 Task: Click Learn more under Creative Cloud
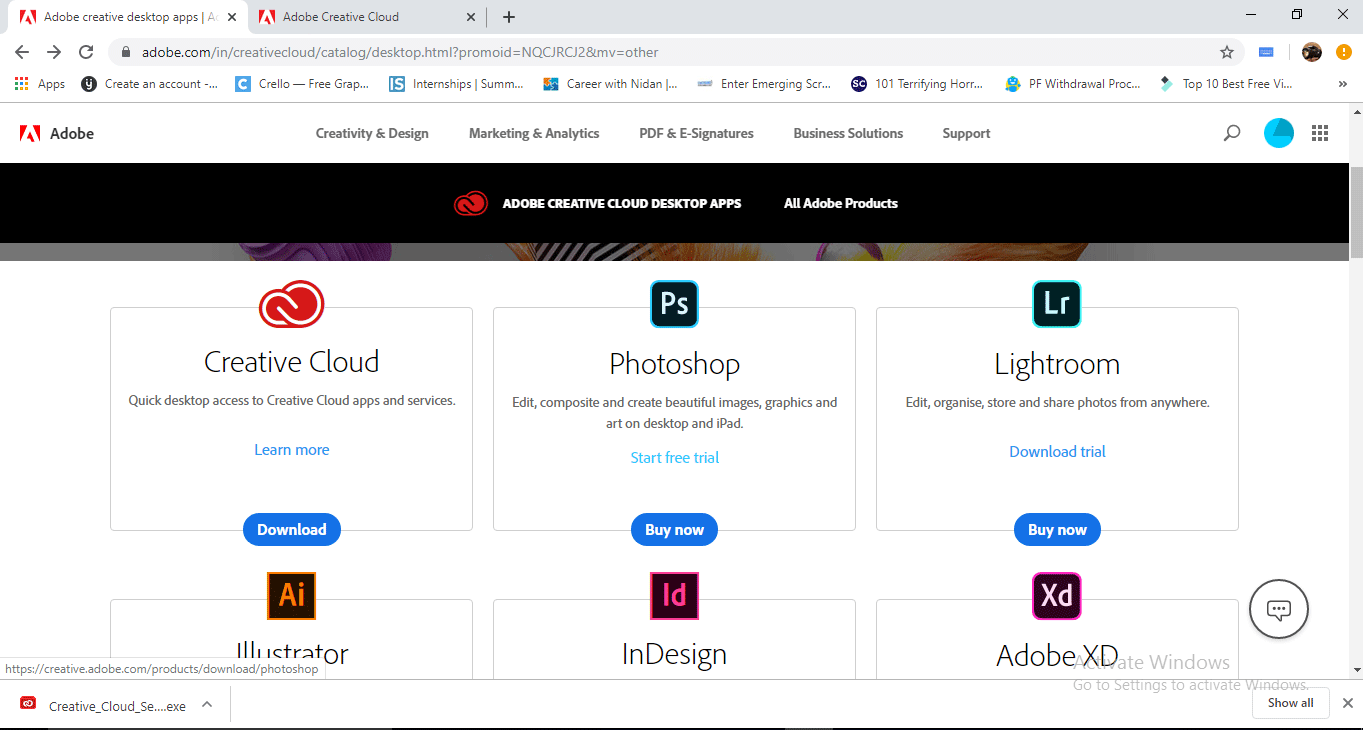[291, 449]
